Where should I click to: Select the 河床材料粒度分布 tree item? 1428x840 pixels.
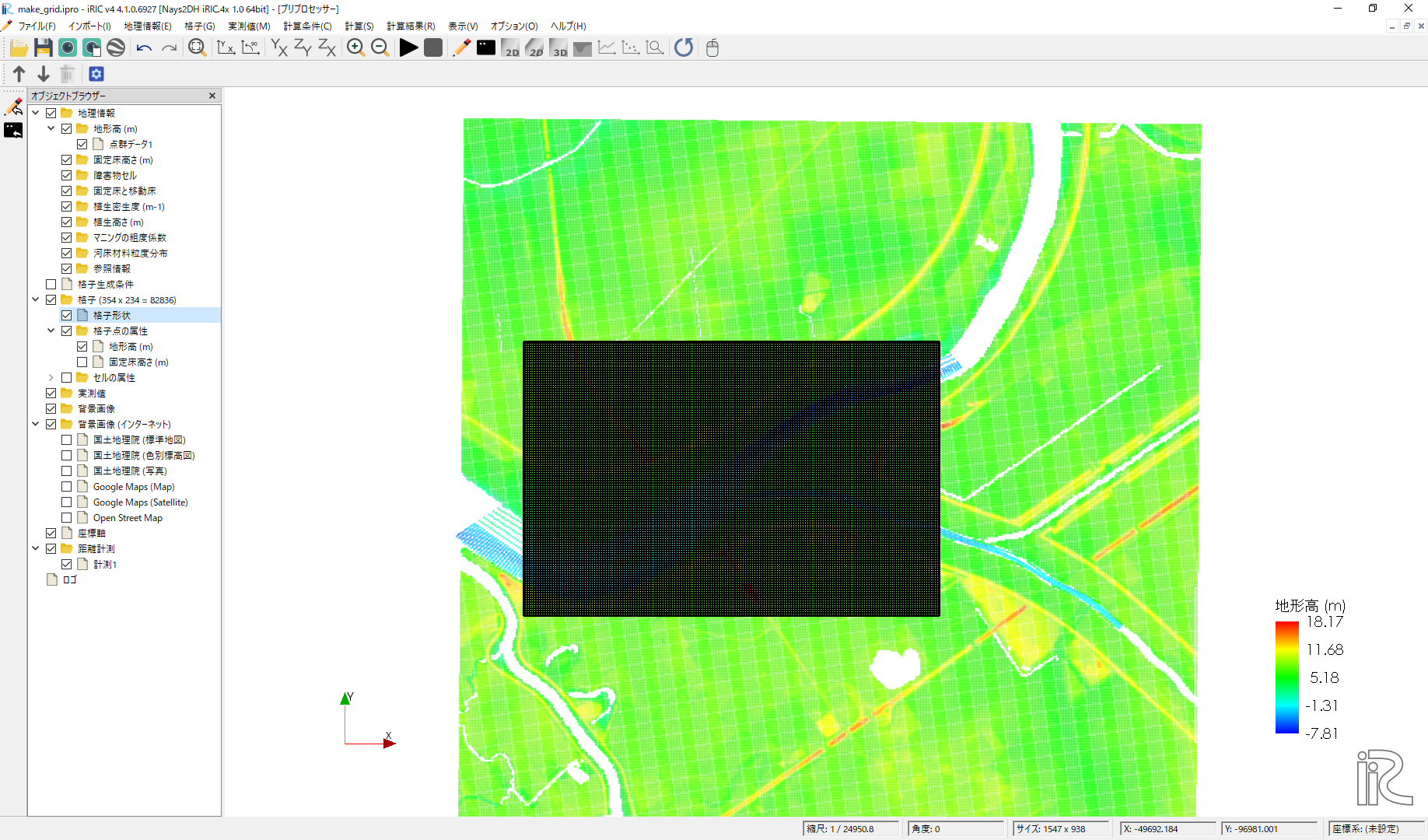[131, 254]
